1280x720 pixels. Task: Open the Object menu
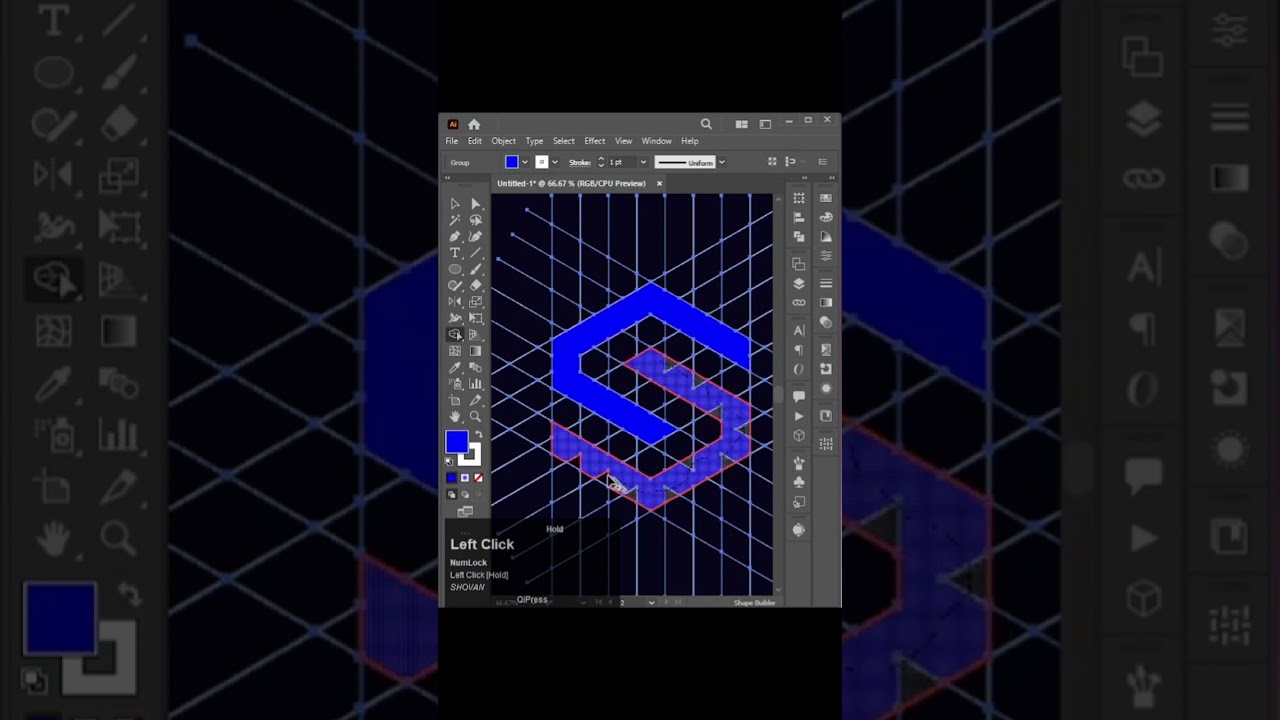(503, 141)
